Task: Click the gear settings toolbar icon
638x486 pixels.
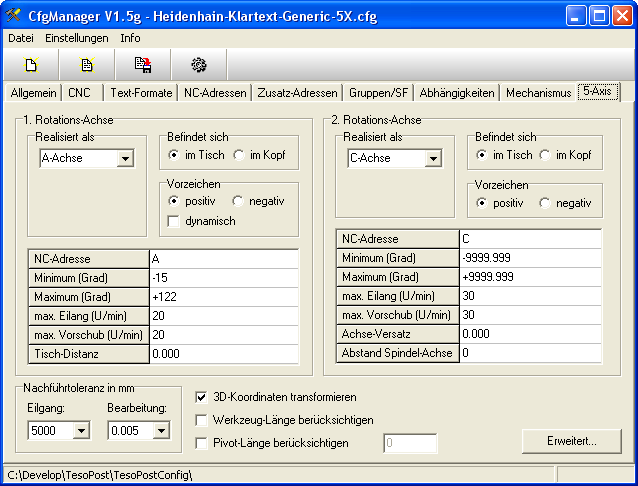Action: [x=199, y=65]
